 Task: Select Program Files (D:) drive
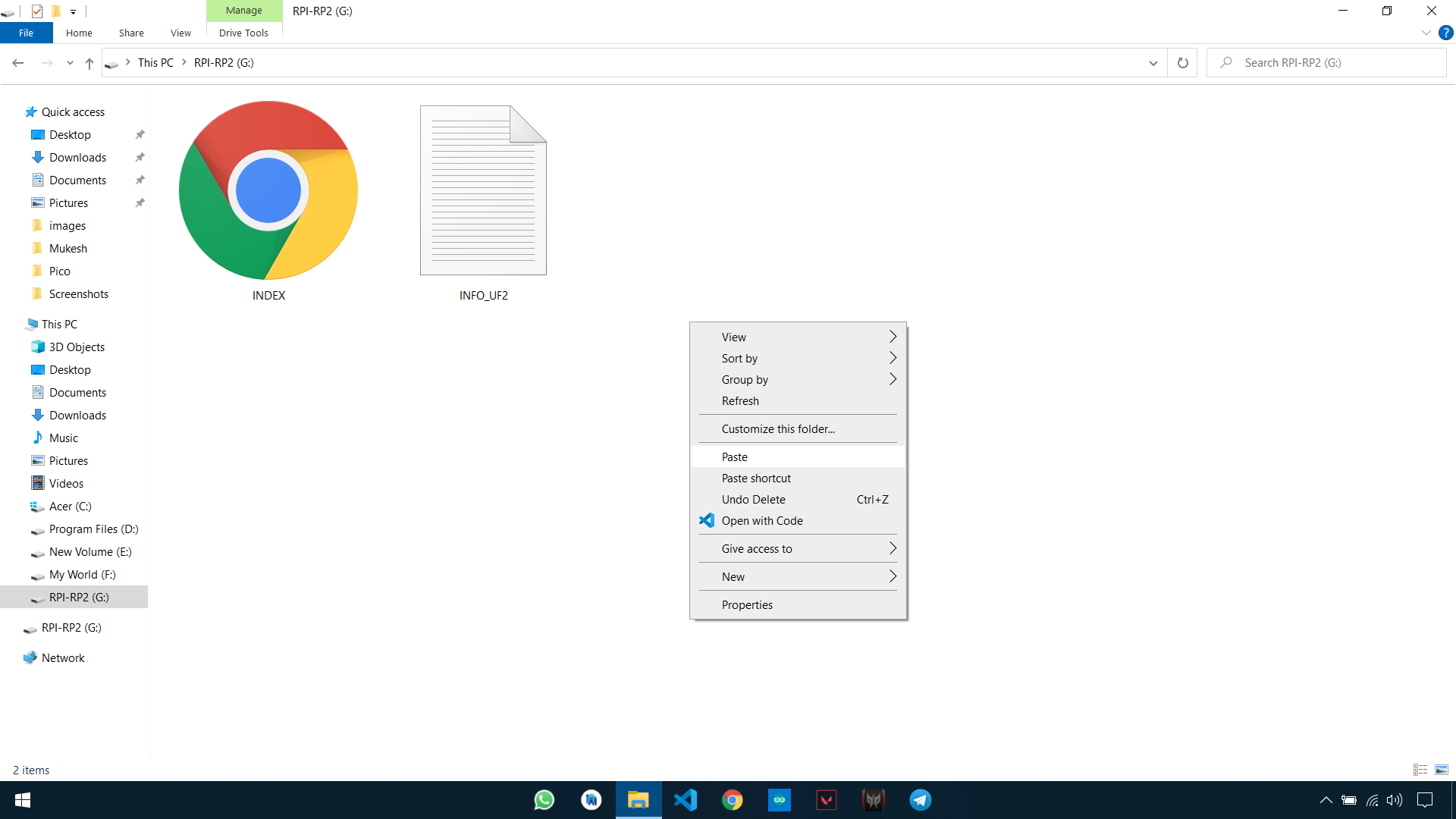93,529
